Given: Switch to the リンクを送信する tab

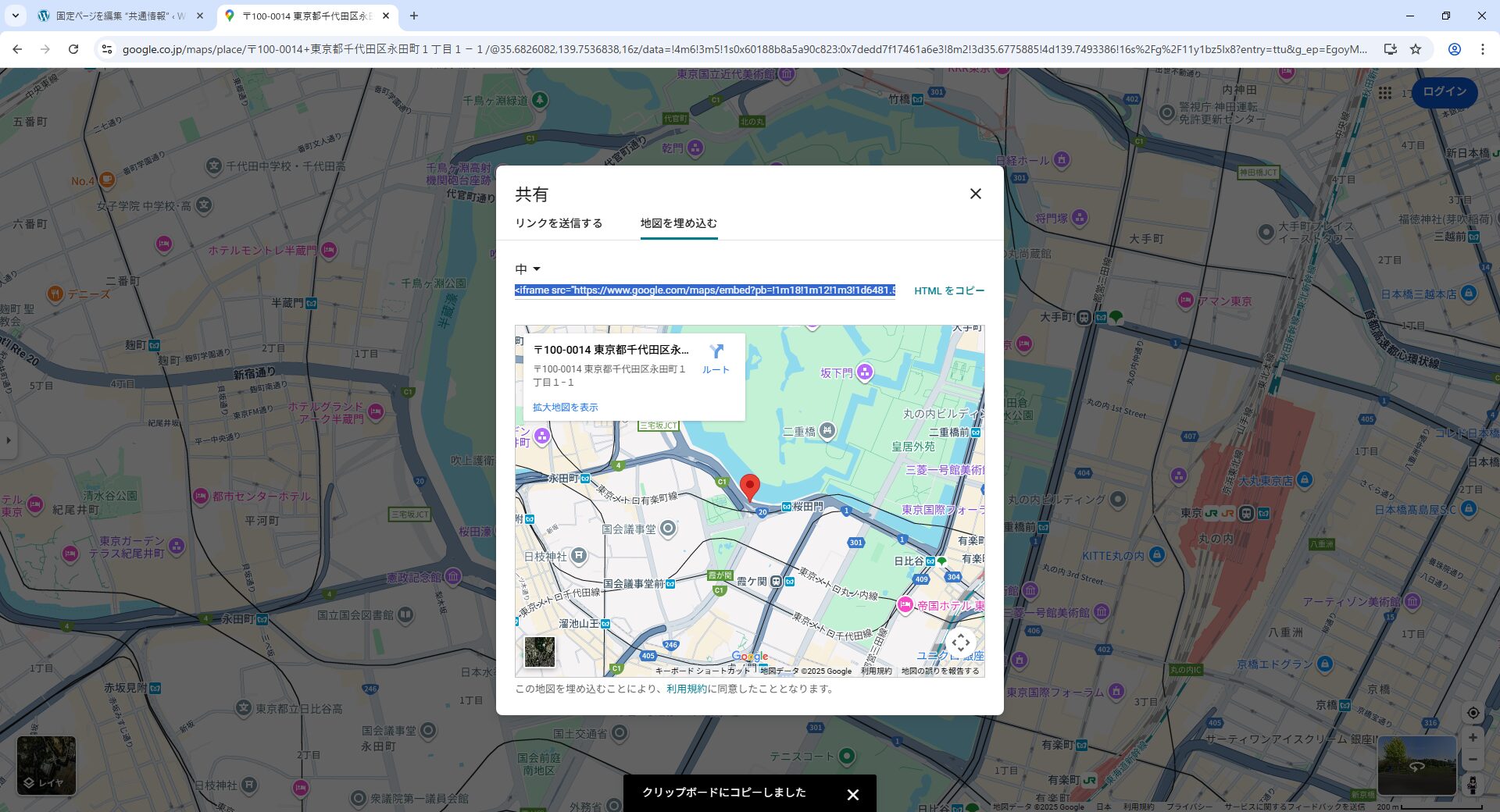Looking at the screenshot, I should pos(559,223).
